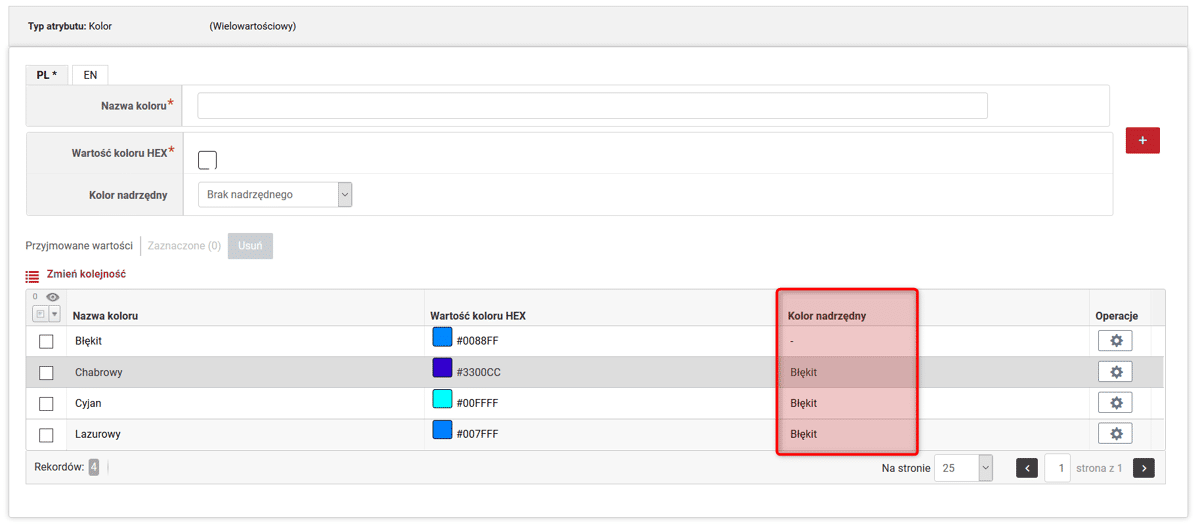Go to next page arrow

(1144, 468)
